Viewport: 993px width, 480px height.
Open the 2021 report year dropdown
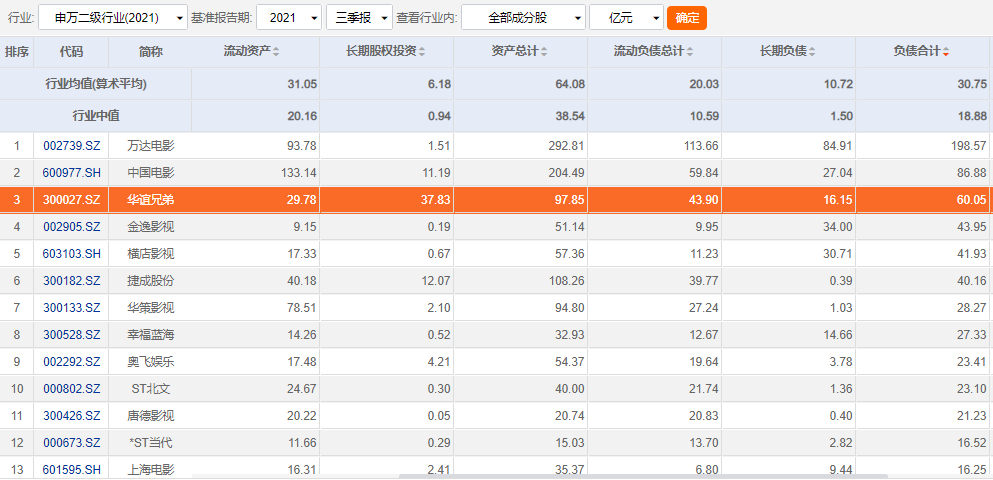(289, 18)
